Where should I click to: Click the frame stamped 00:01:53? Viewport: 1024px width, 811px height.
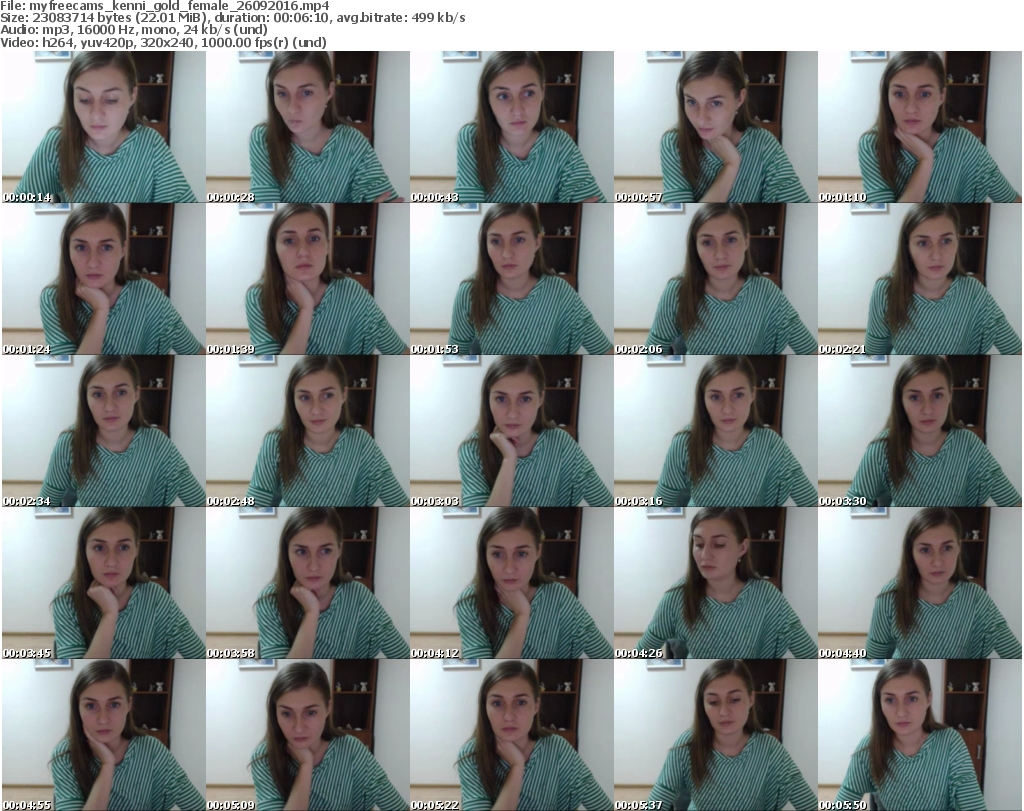coord(511,279)
